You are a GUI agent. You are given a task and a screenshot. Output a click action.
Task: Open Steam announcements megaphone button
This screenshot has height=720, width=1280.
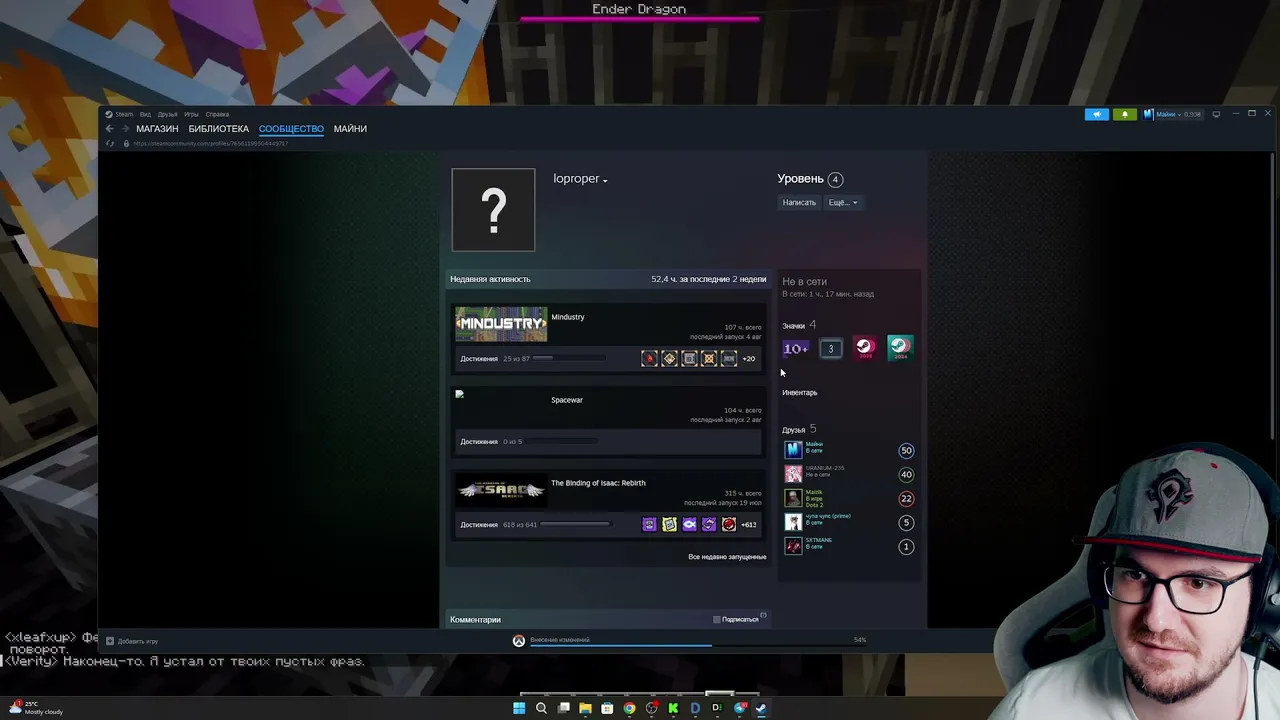point(1097,114)
